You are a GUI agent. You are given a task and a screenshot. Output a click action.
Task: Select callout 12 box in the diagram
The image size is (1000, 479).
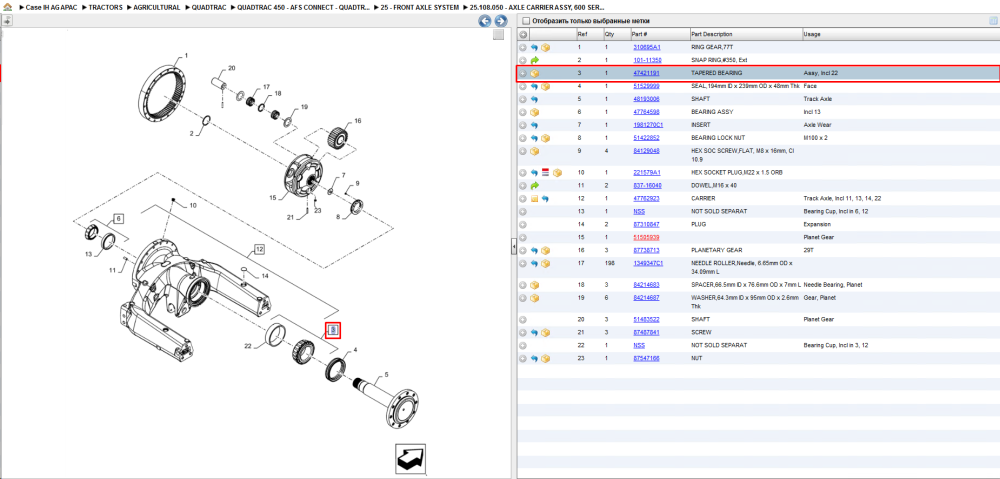click(x=260, y=249)
